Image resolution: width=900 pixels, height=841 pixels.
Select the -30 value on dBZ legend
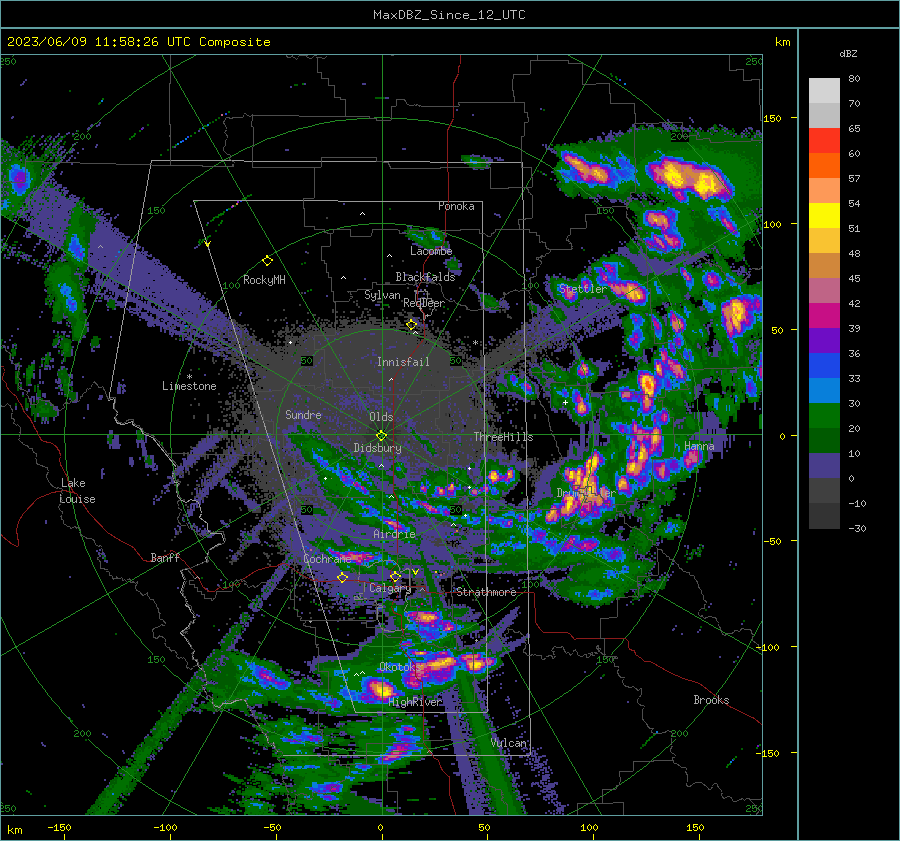857,528
